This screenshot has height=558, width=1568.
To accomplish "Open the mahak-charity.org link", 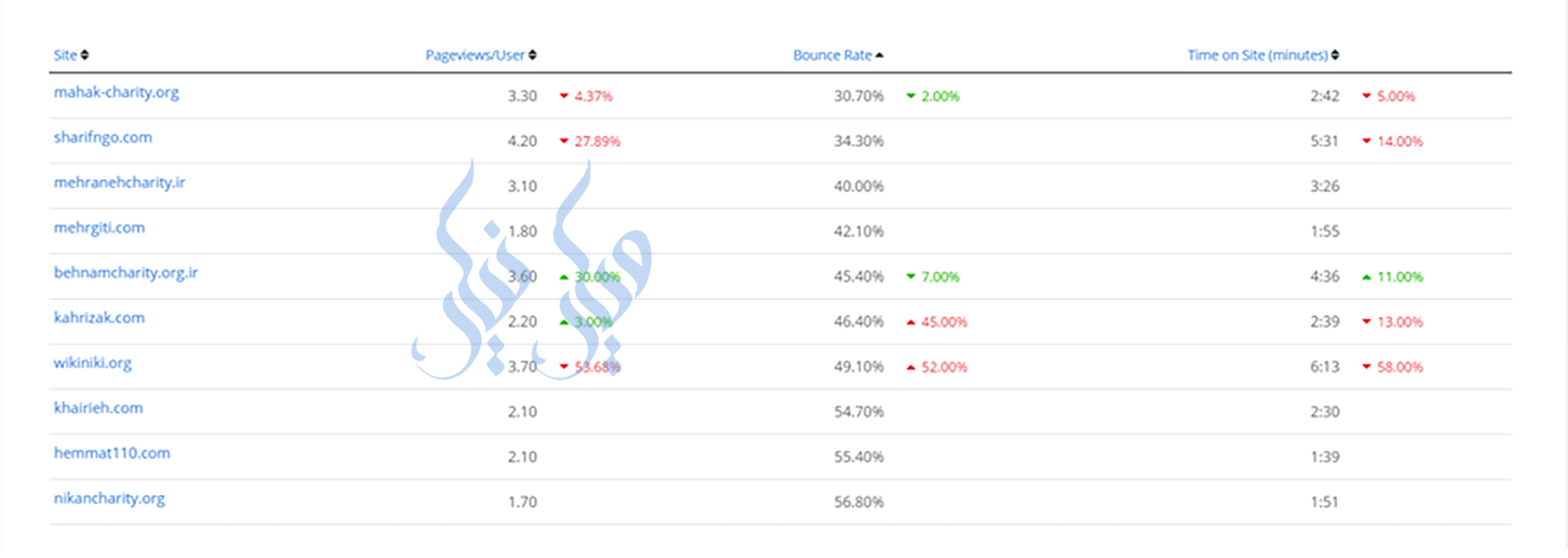I will coord(116,92).
